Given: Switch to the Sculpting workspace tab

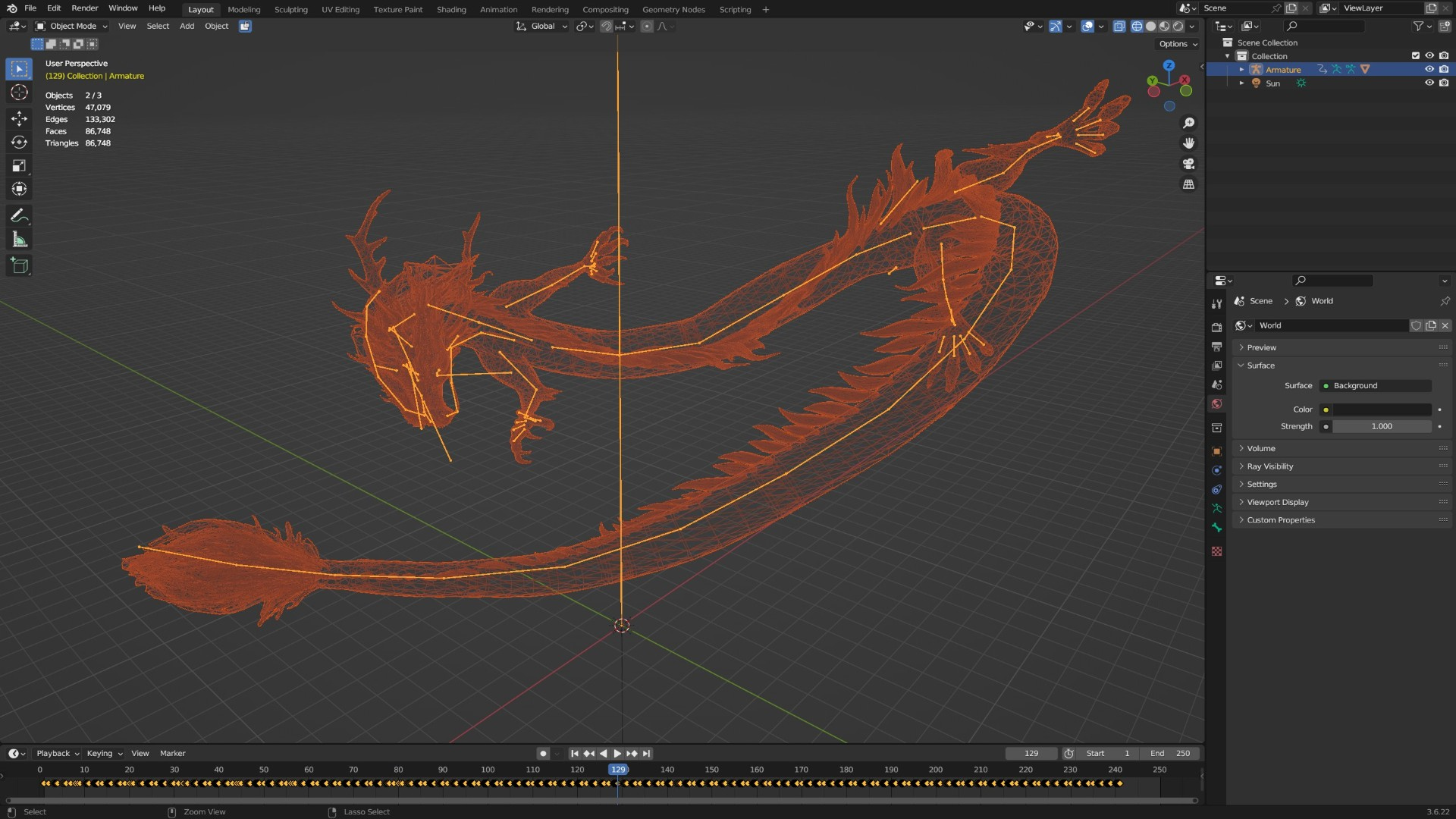Looking at the screenshot, I should (x=290, y=9).
